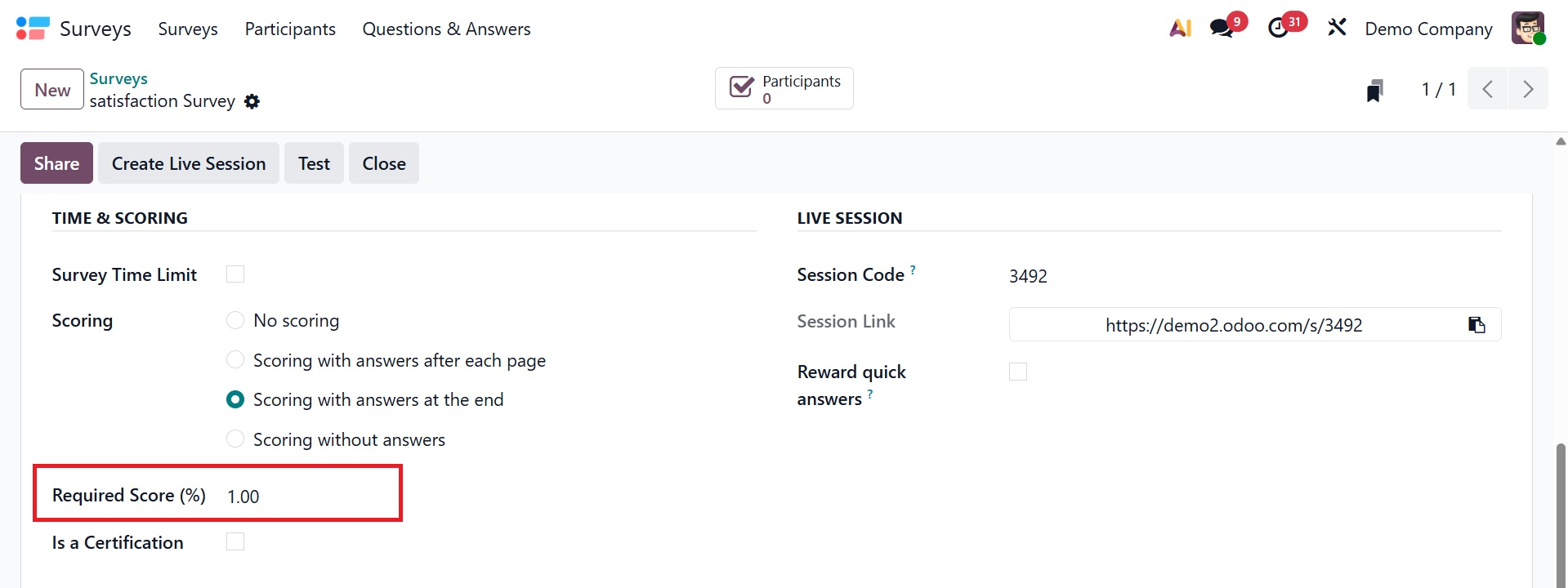
Task: Click the Share button
Action: 56,163
